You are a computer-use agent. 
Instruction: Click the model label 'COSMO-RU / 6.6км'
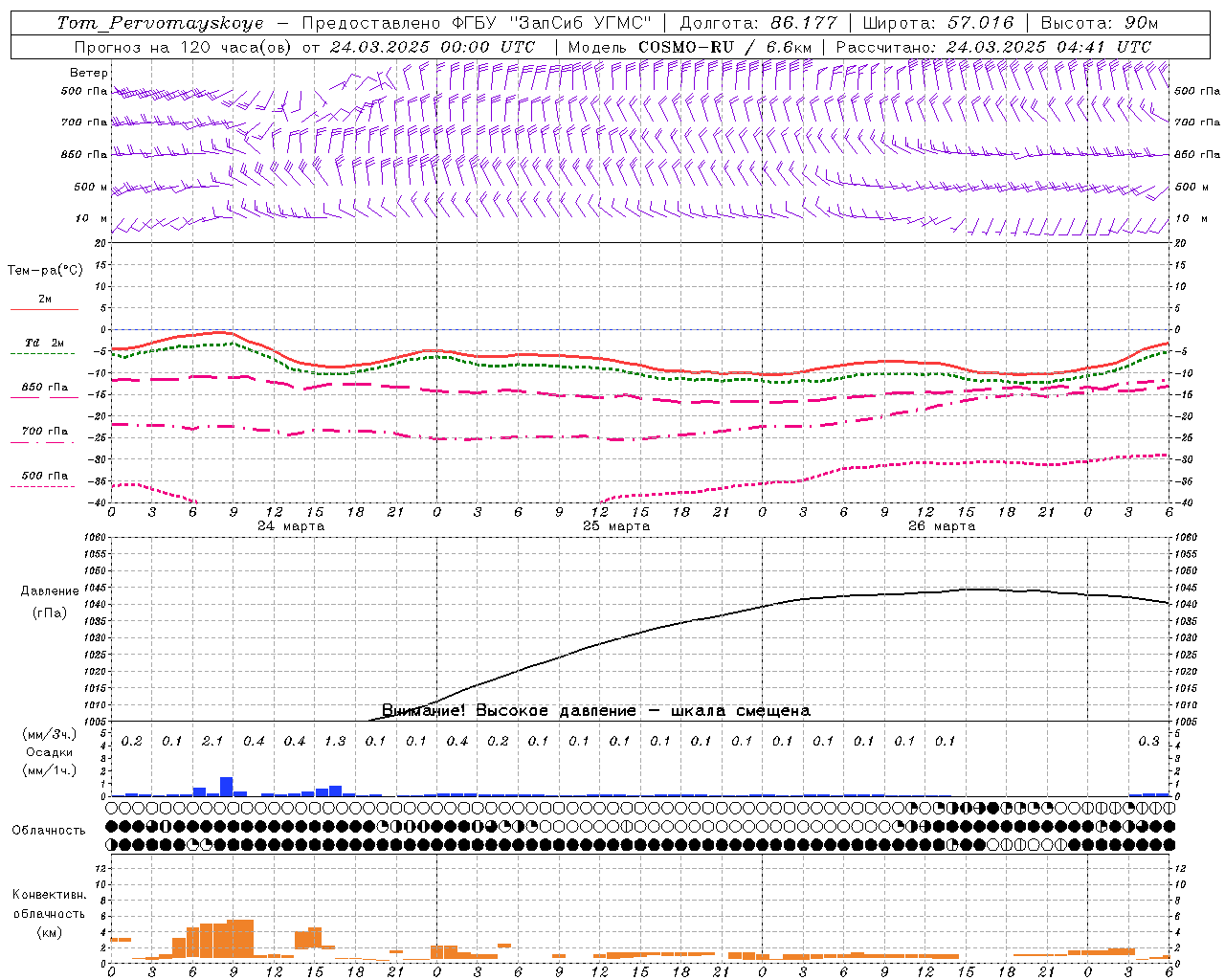pyautogui.click(x=725, y=46)
